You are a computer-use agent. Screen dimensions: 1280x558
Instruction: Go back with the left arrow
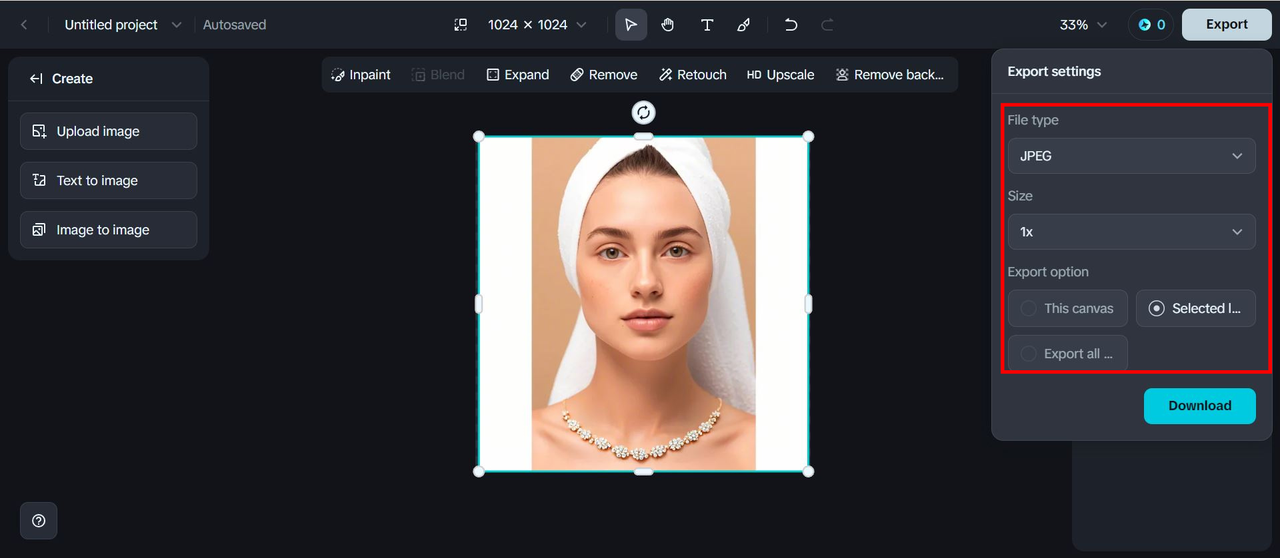(24, 25)
